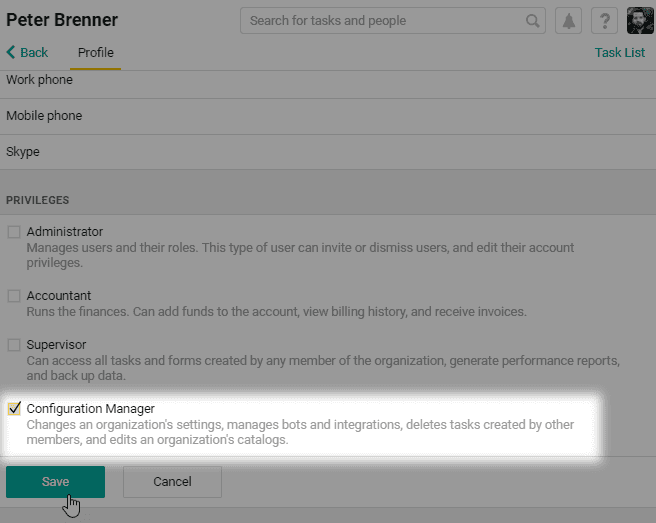Go Back to previous page
Screen dimensions: 656x523
coord(27,52)
